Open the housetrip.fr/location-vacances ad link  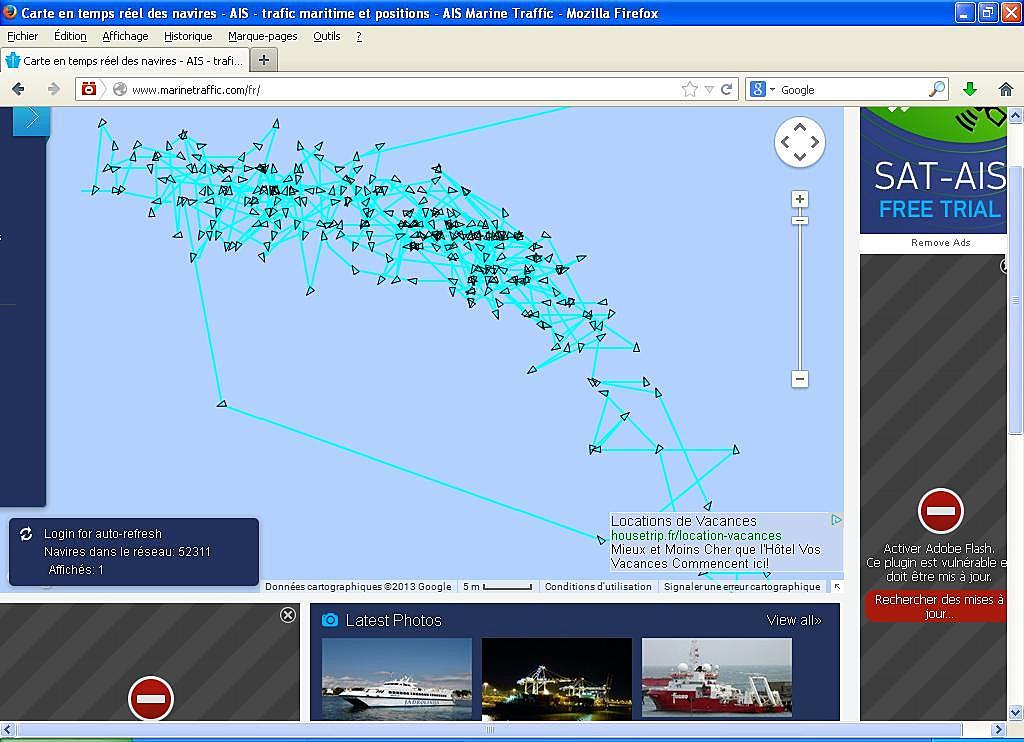point(696,536)
